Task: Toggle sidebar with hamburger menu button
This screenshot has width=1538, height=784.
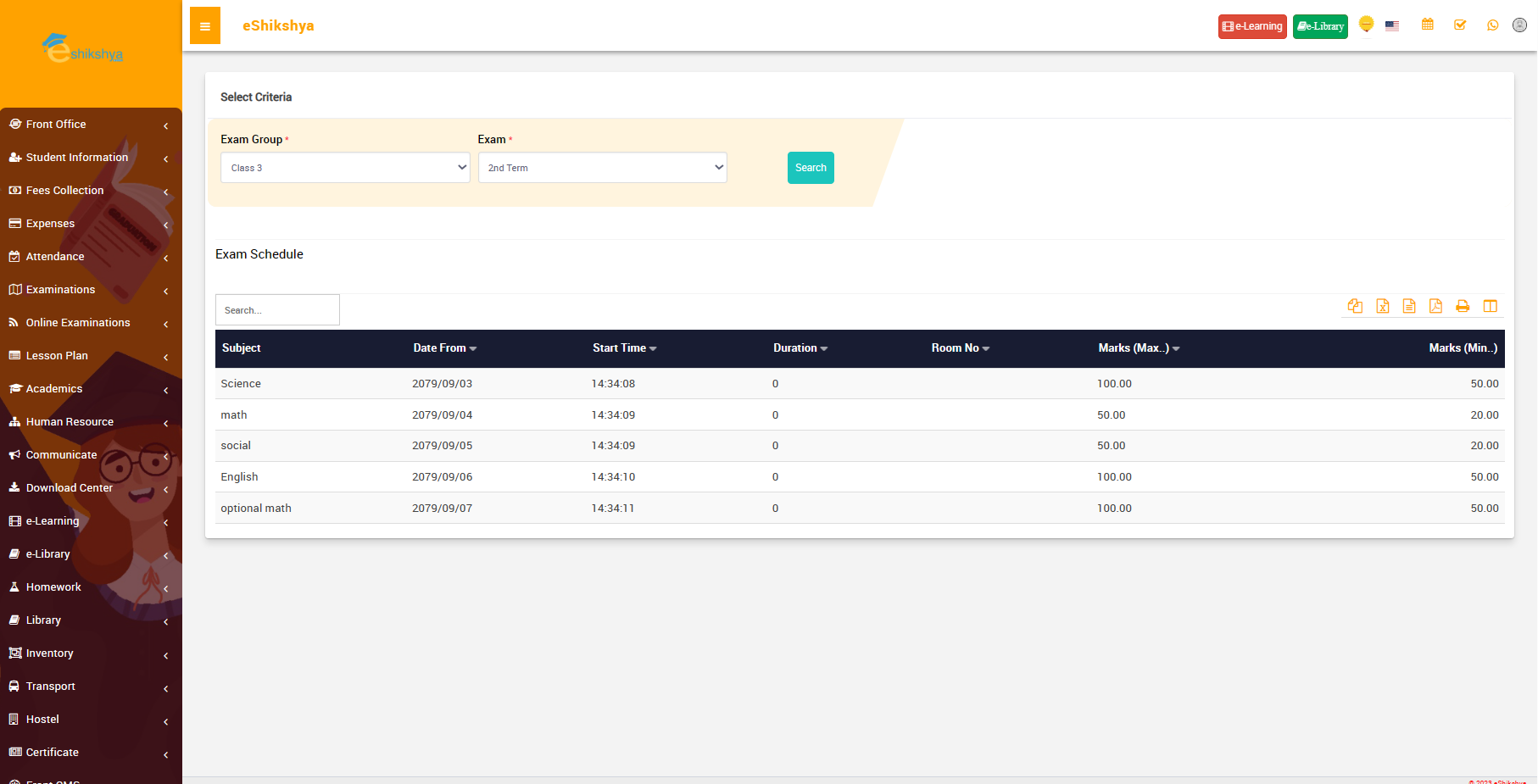Action: [205, 26]
